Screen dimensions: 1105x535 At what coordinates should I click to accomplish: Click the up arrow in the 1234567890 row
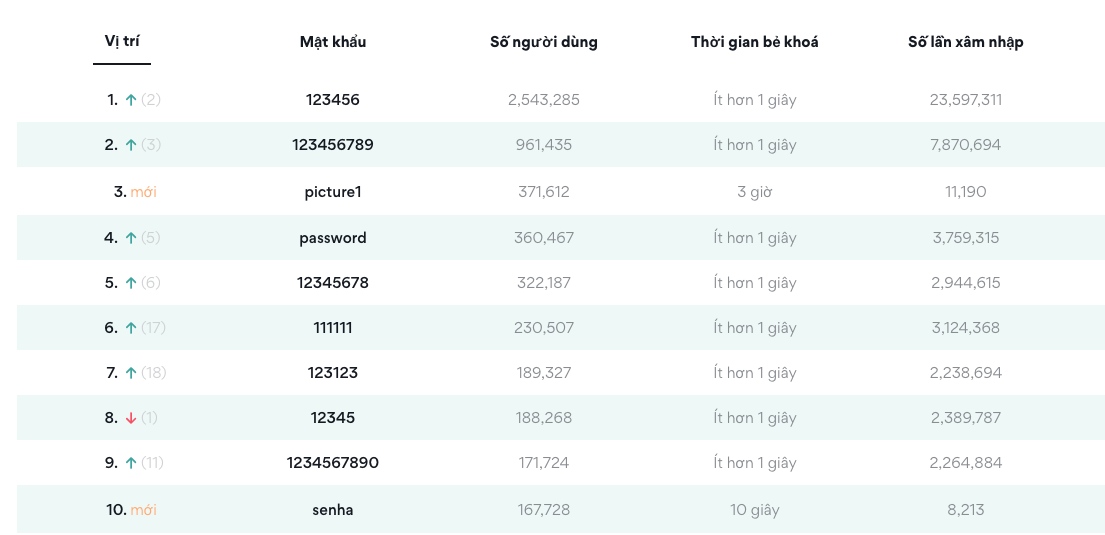(x=130, y=463)
